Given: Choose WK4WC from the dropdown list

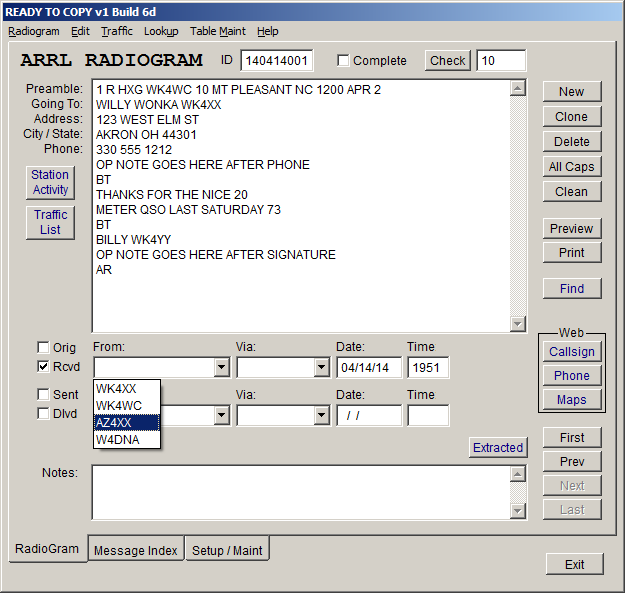Looking at the screenshot, I should [x=127, y=406].
